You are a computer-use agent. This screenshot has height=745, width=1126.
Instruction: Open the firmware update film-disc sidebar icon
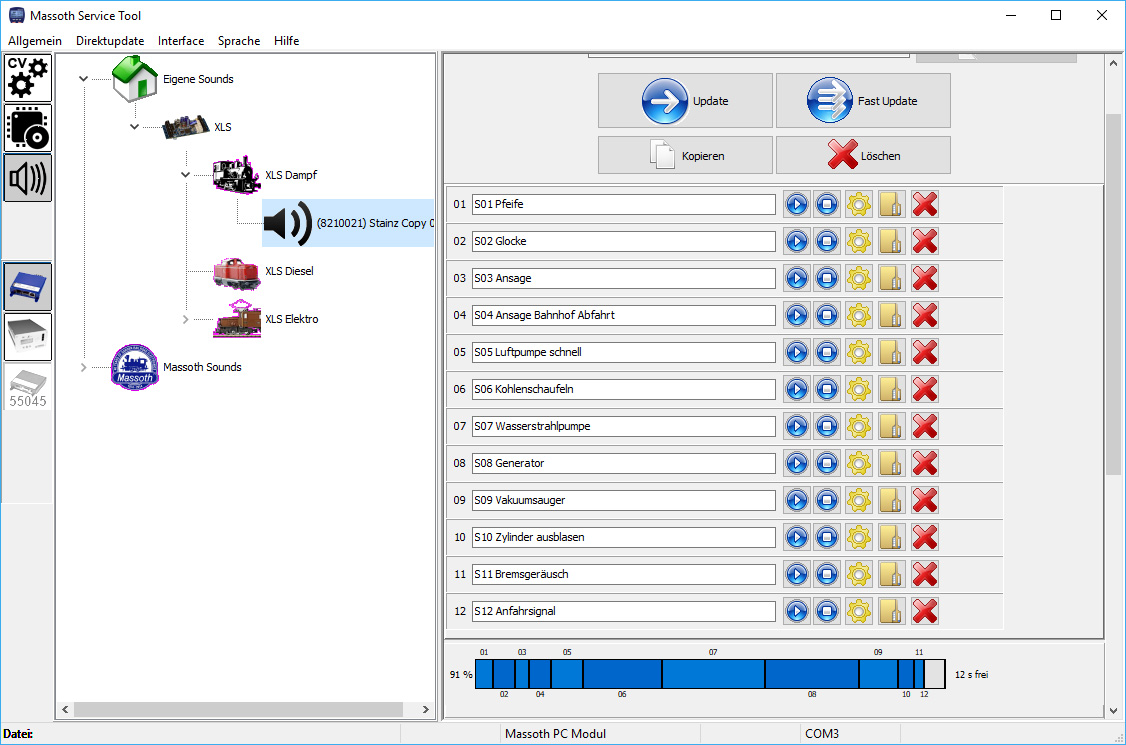(28, 128)
